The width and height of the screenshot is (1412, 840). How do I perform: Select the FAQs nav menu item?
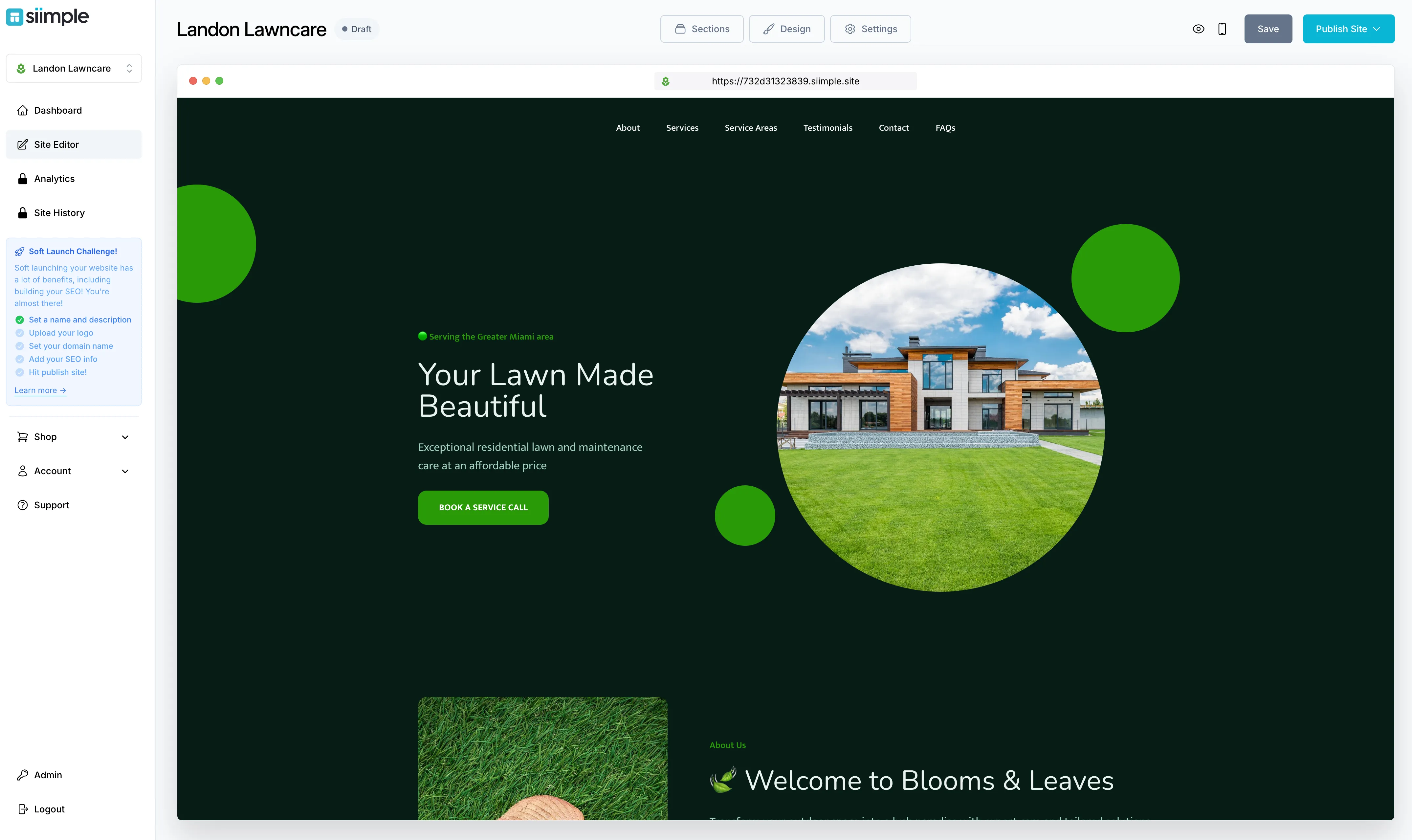[x=944, y=127]
